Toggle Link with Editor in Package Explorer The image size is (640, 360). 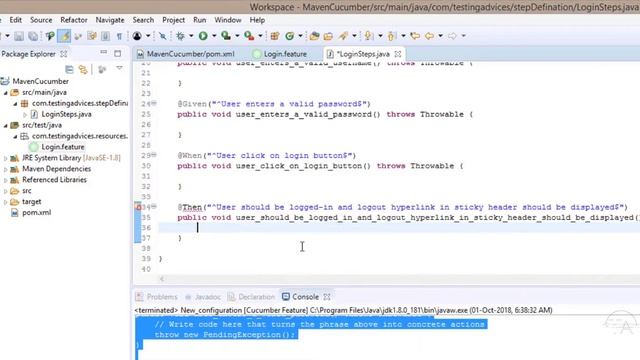(x=83, y=70)
